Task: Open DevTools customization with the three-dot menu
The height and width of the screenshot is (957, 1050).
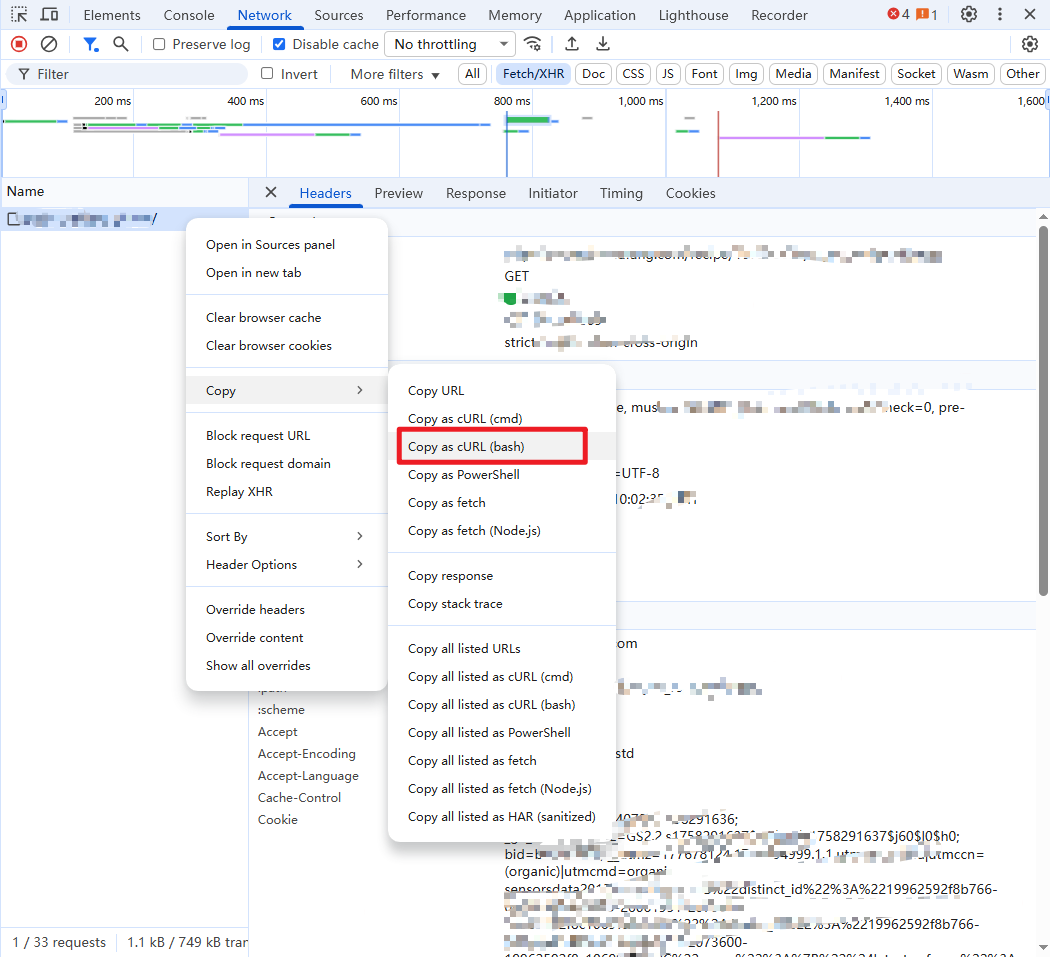Action: click(998, 14)
